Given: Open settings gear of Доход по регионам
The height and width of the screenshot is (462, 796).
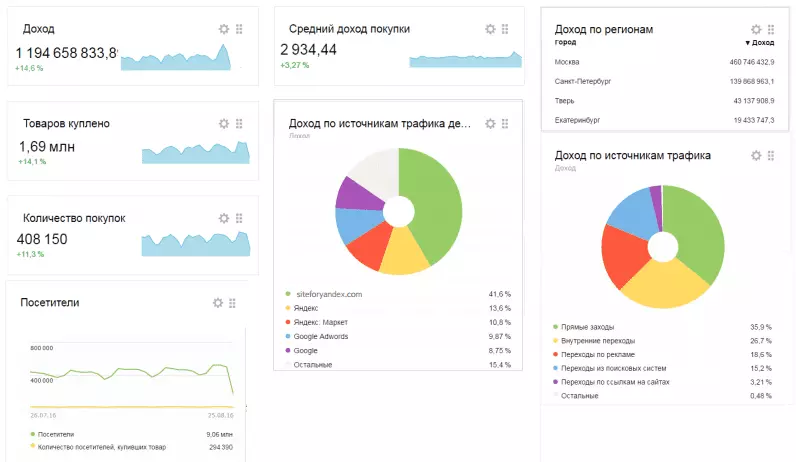Looking at the screenshot, I should click(x=756, y=30).
